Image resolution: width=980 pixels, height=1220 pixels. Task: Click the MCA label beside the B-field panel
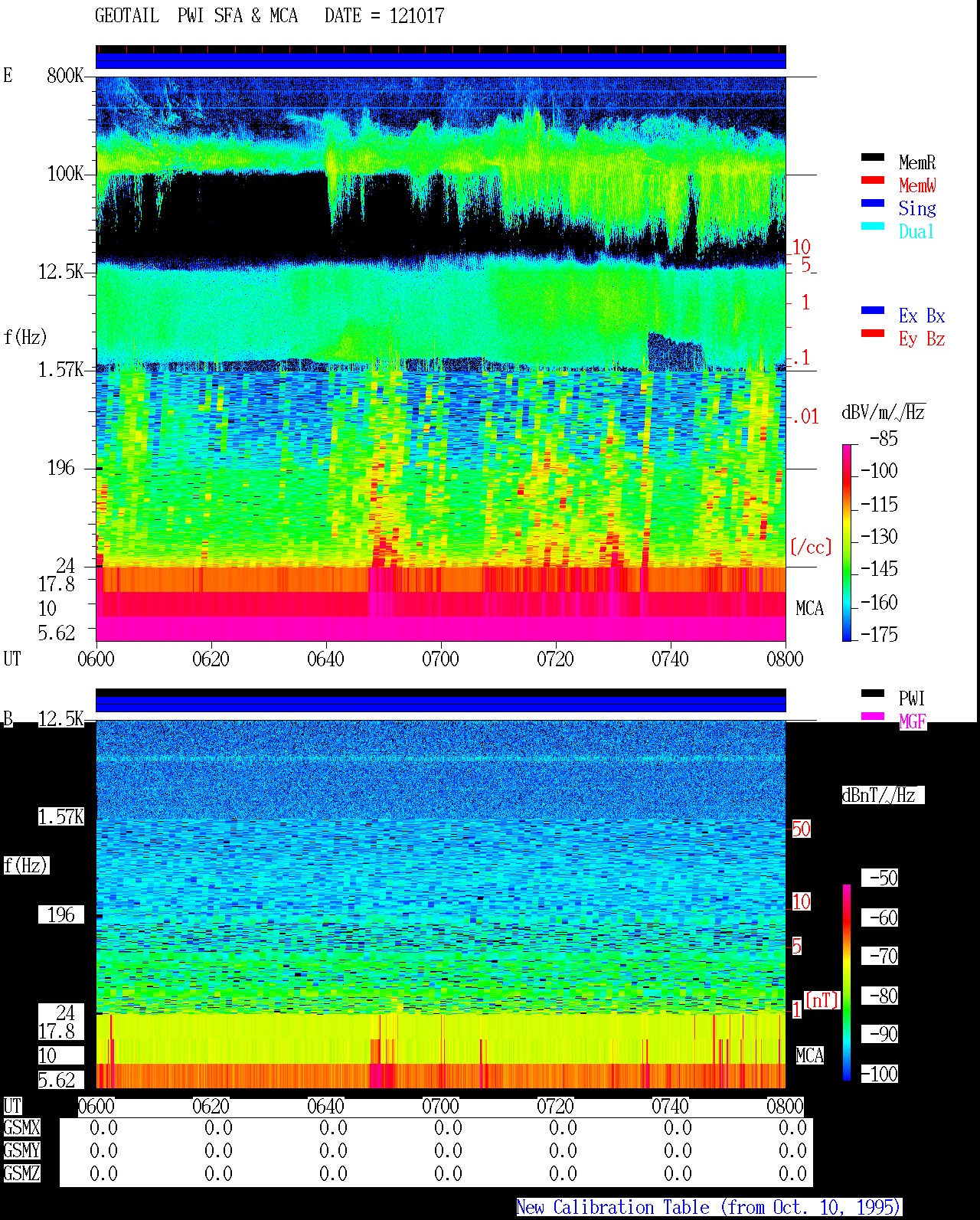[809, 1055]
